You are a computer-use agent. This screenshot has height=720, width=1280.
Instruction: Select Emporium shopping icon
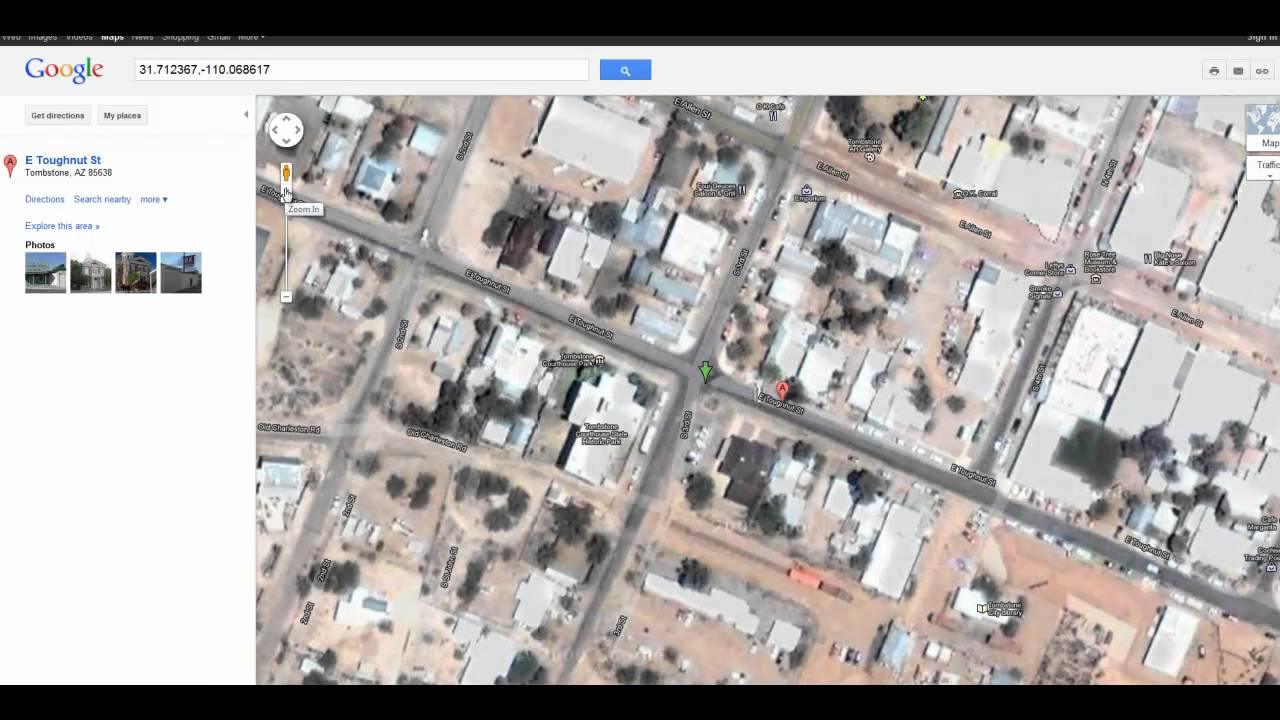click(807, 189)
